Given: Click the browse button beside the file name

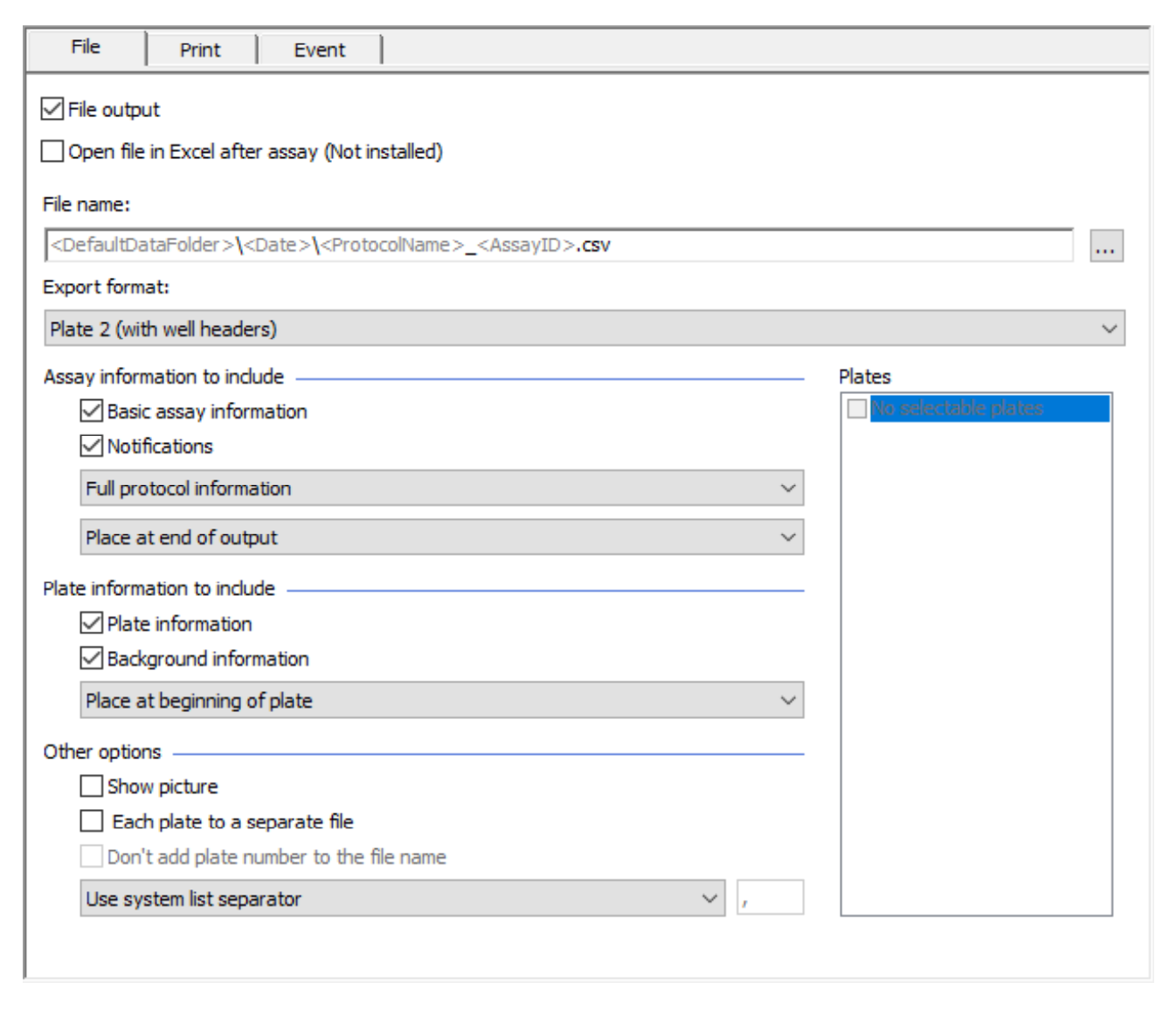Looking at the screenshot, I should [1107, 247].
